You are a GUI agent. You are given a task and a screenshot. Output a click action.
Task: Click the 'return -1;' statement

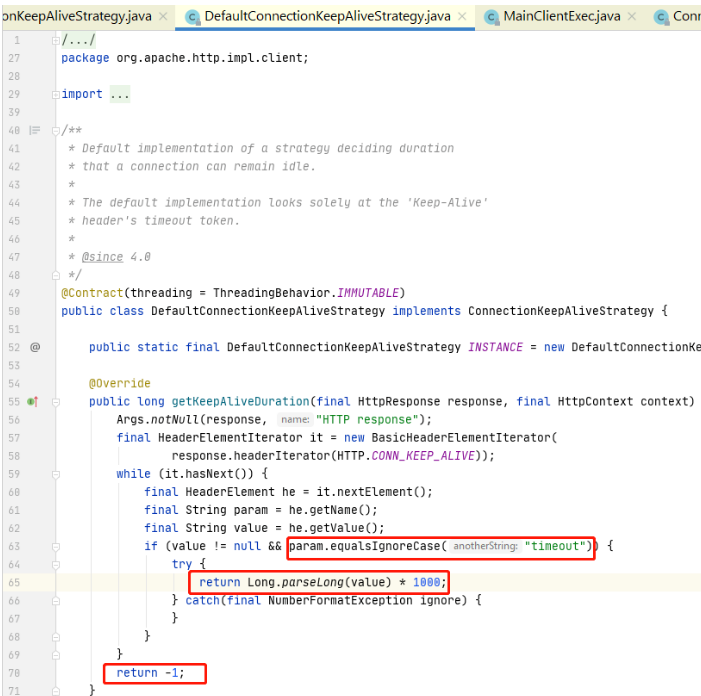150,673
